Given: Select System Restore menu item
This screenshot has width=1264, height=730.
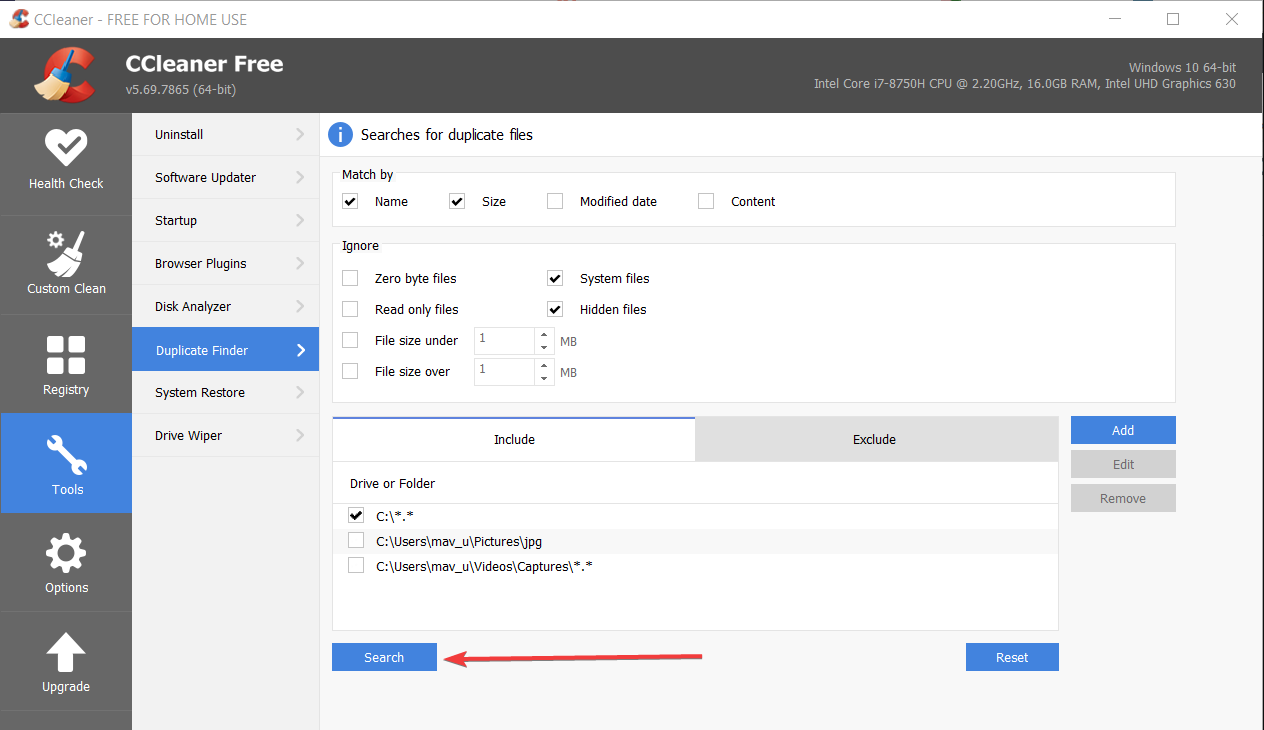Looking at the screenshot, I should (225, 392).
